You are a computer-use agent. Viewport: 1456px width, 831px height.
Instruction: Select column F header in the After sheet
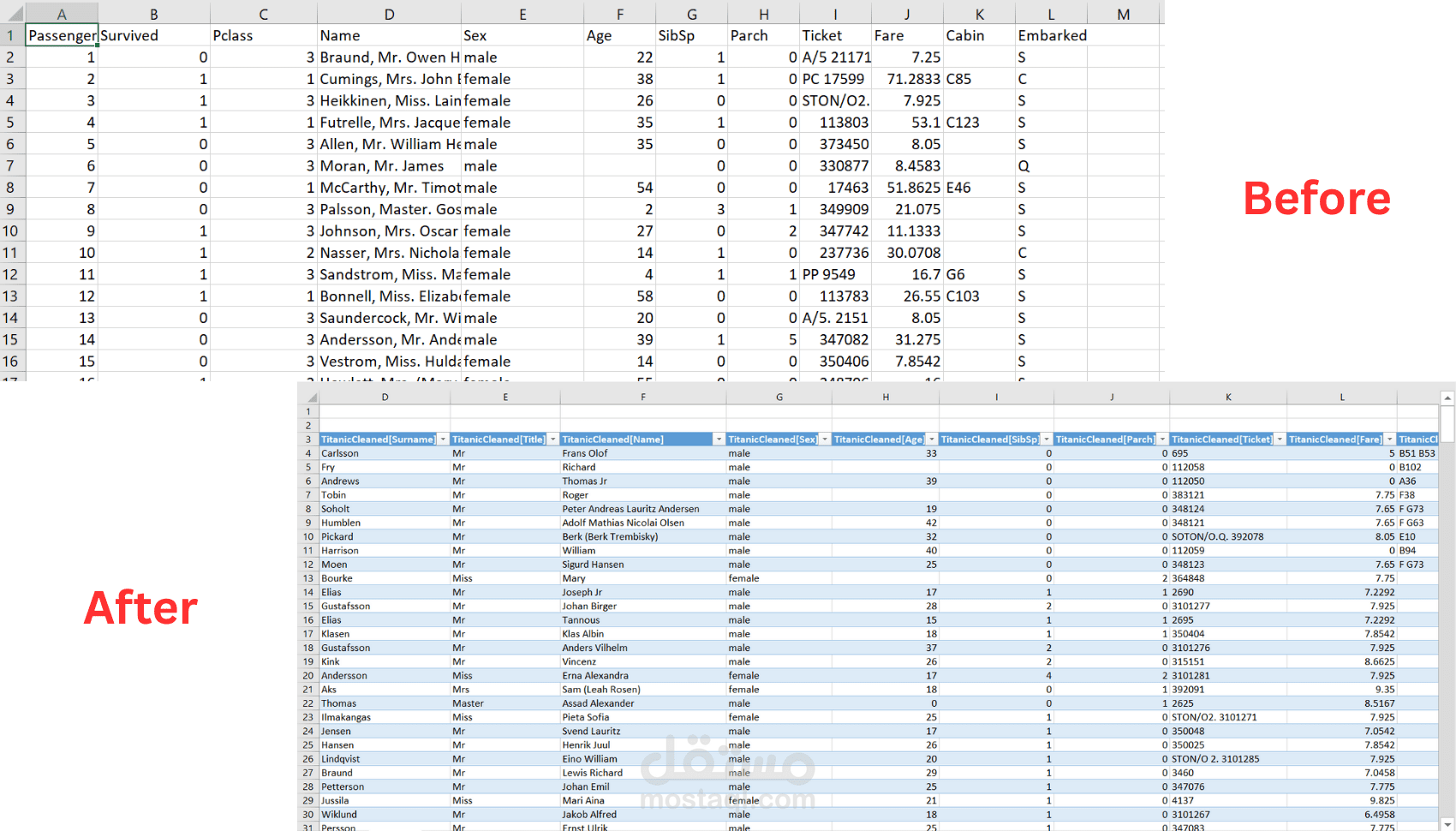[x=643, y=397]
